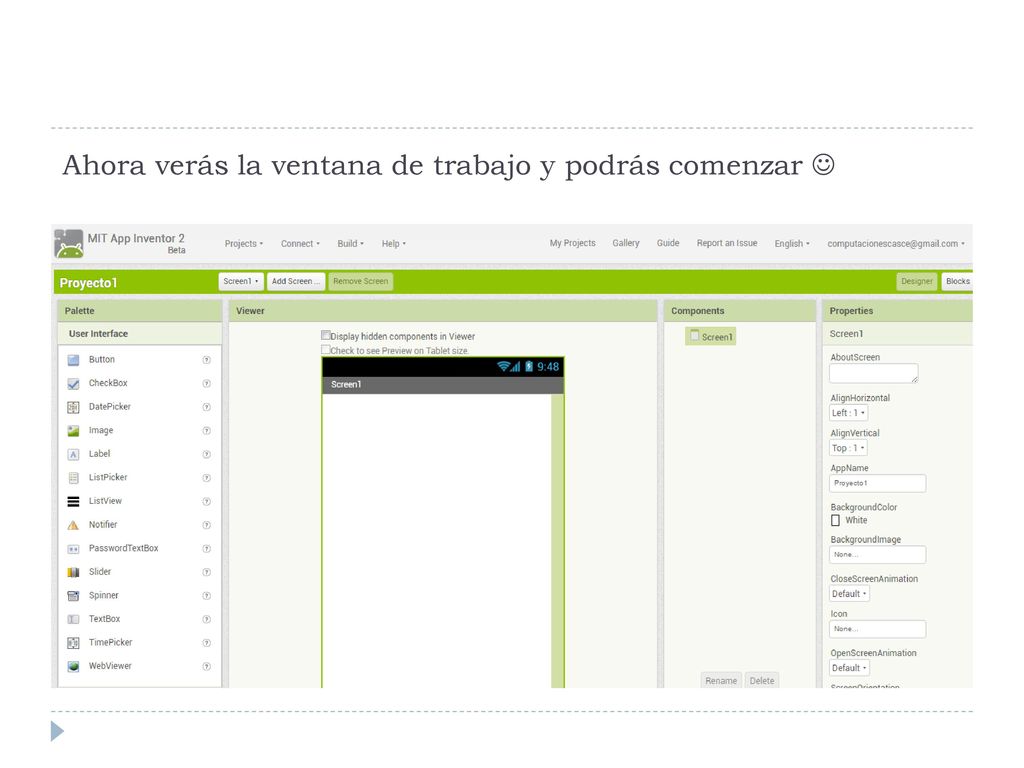Image resolution: width=1024 pixels, height=768 pixels.
Task: Open the Connect menu
Action: (x=300, y=244)
